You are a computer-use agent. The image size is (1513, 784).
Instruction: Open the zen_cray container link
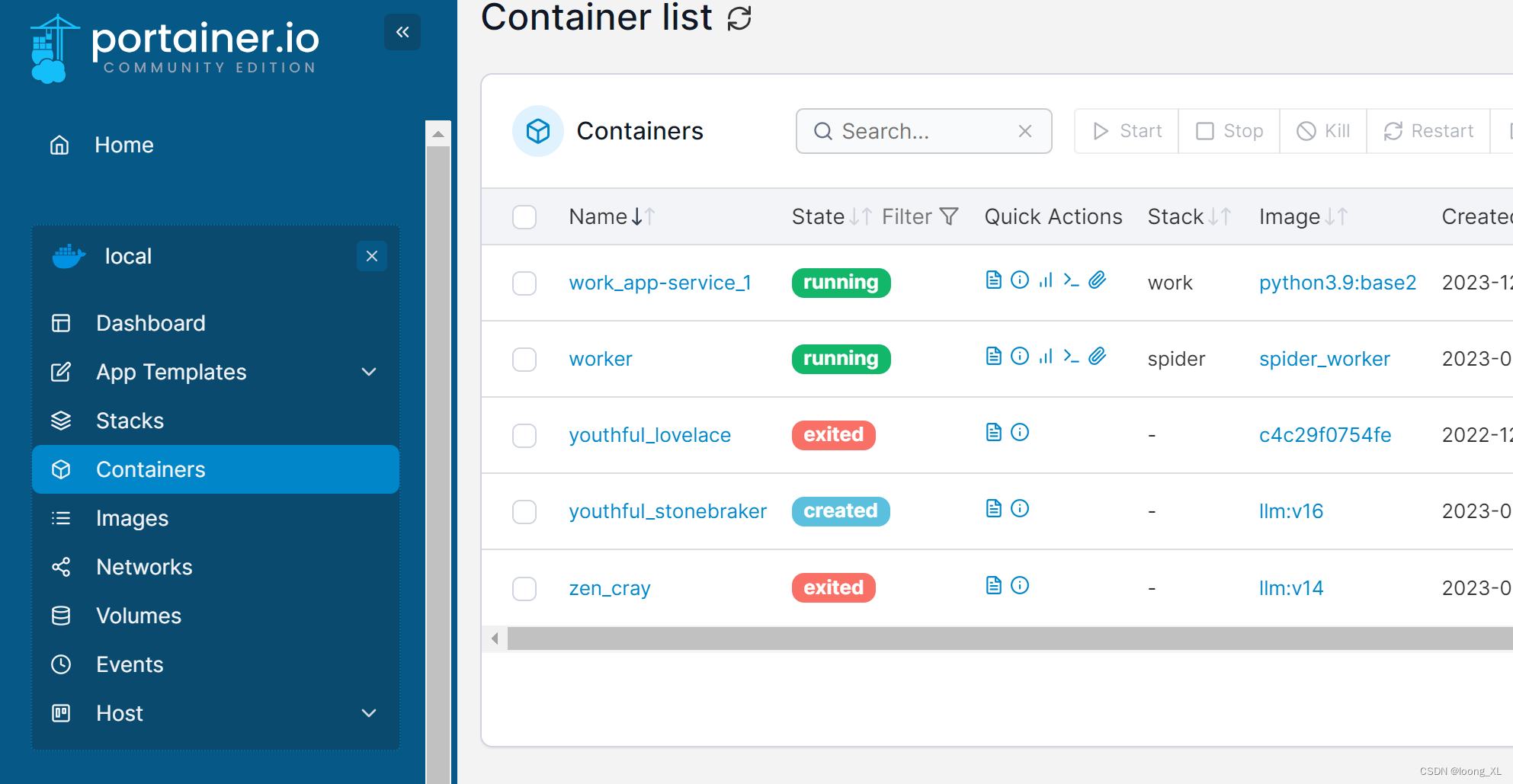(610, 588)
